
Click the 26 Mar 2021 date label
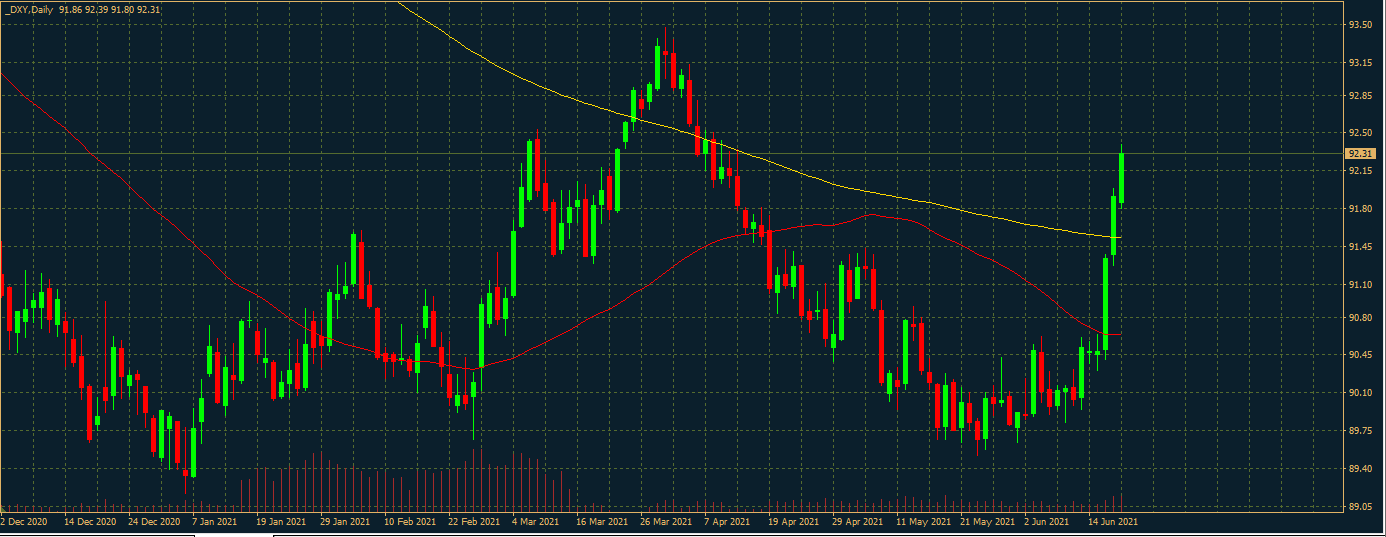(x=666, y=522)
